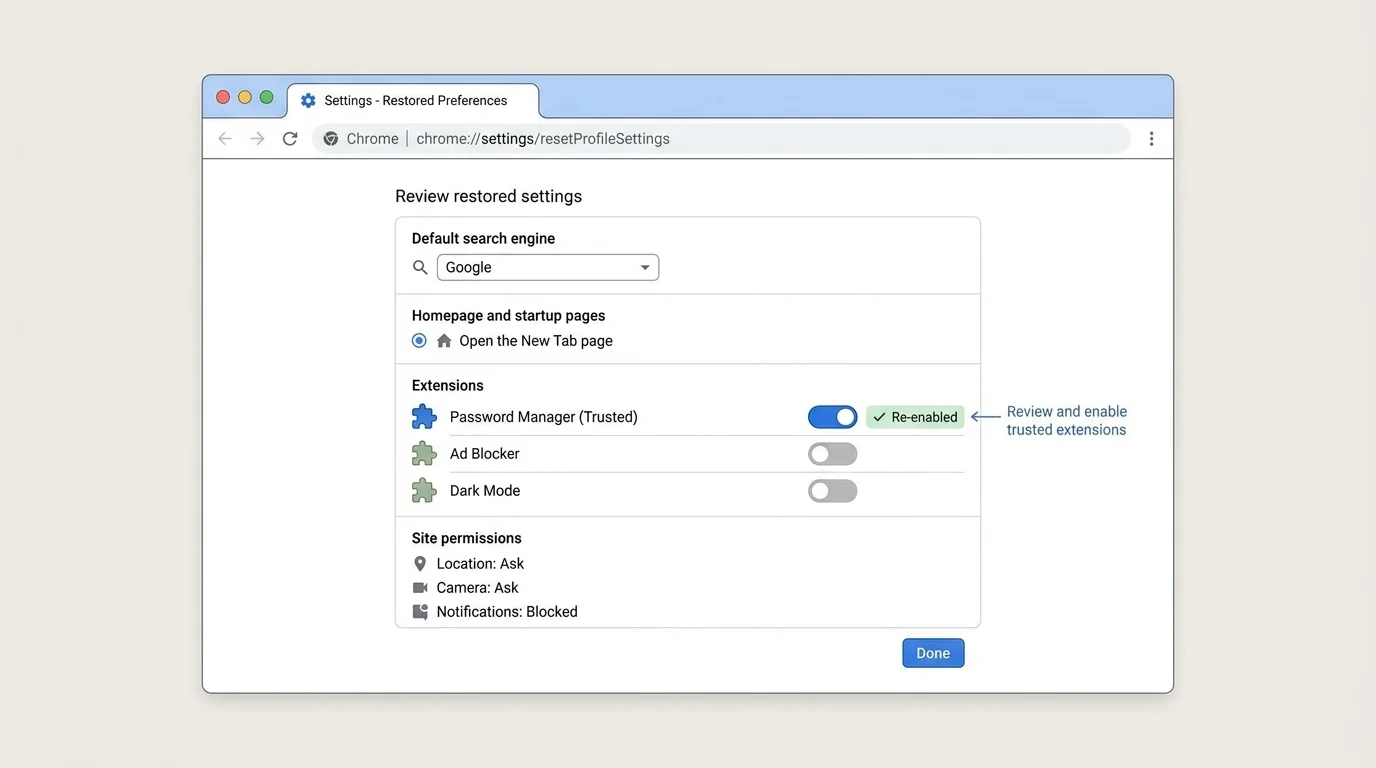
Task: Click the forward navigation arrow
Action: coord(257,139)
